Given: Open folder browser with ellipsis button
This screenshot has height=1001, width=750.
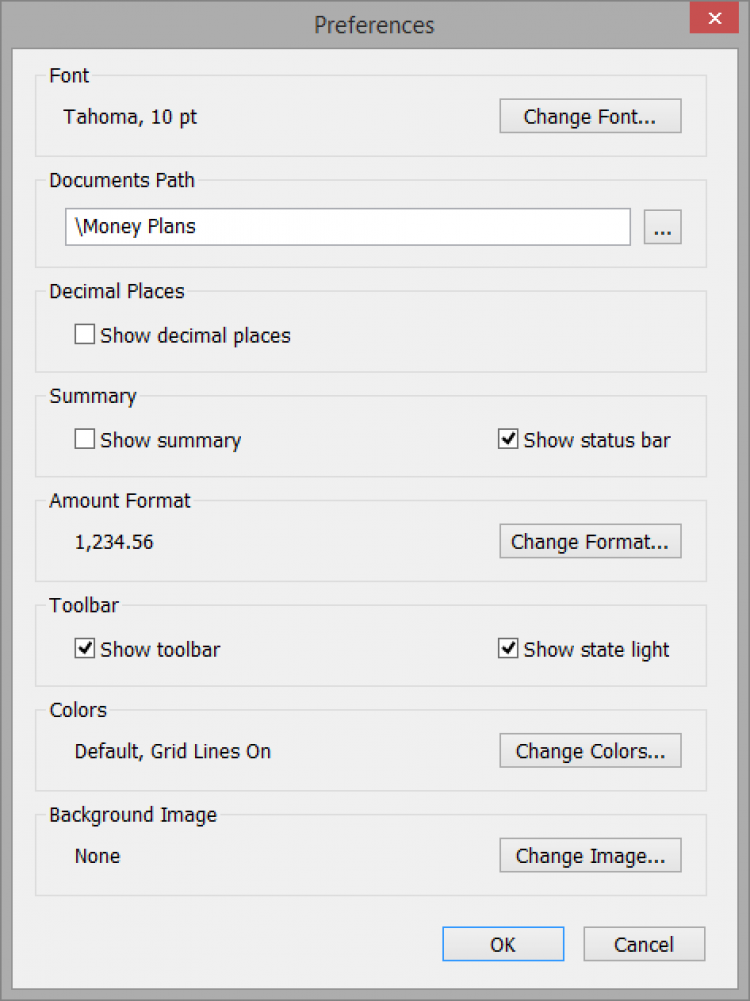Looking at the screenshot, I should coord(662,227).
